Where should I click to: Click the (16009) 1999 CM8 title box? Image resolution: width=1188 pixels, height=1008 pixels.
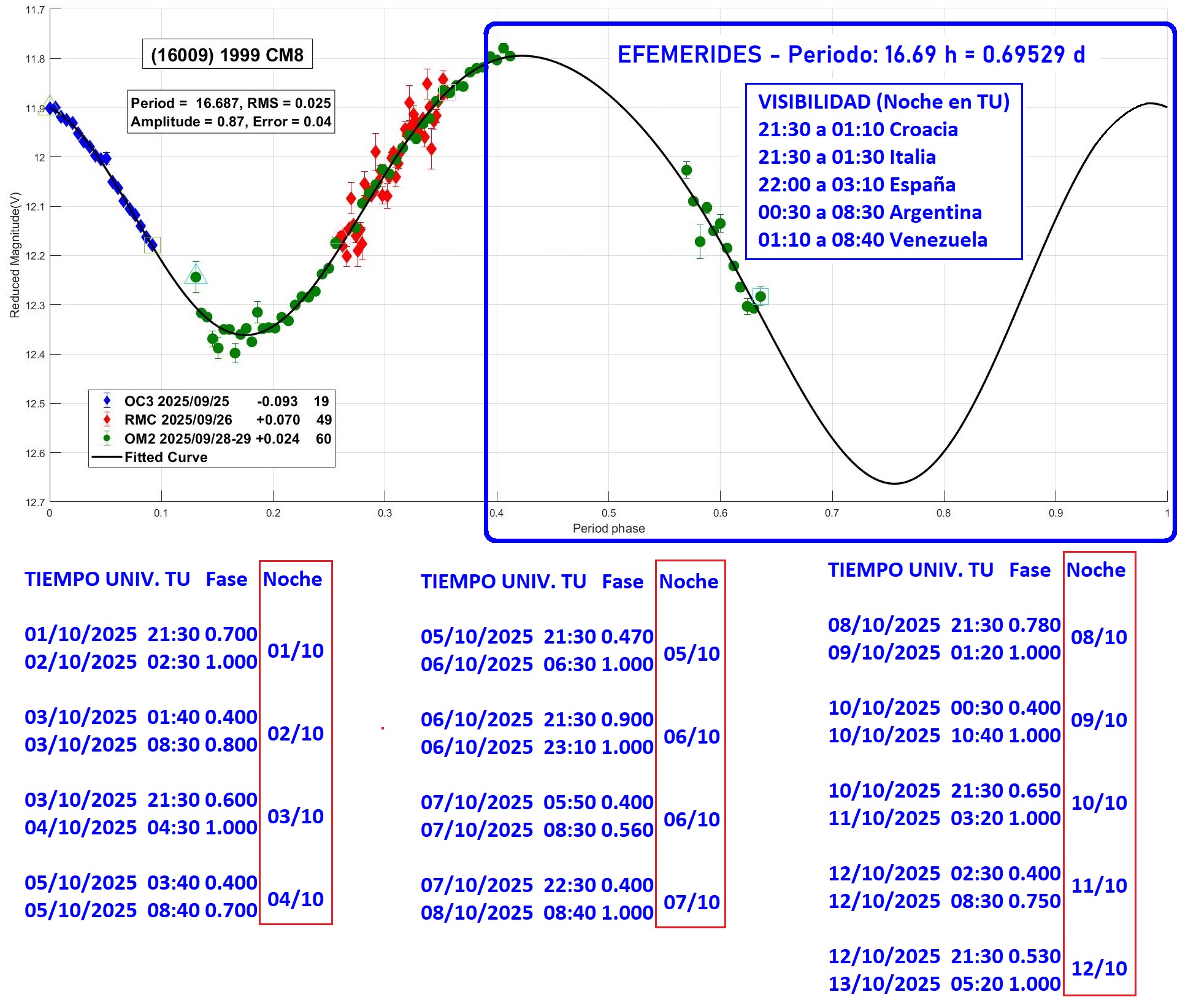(227, 55)
